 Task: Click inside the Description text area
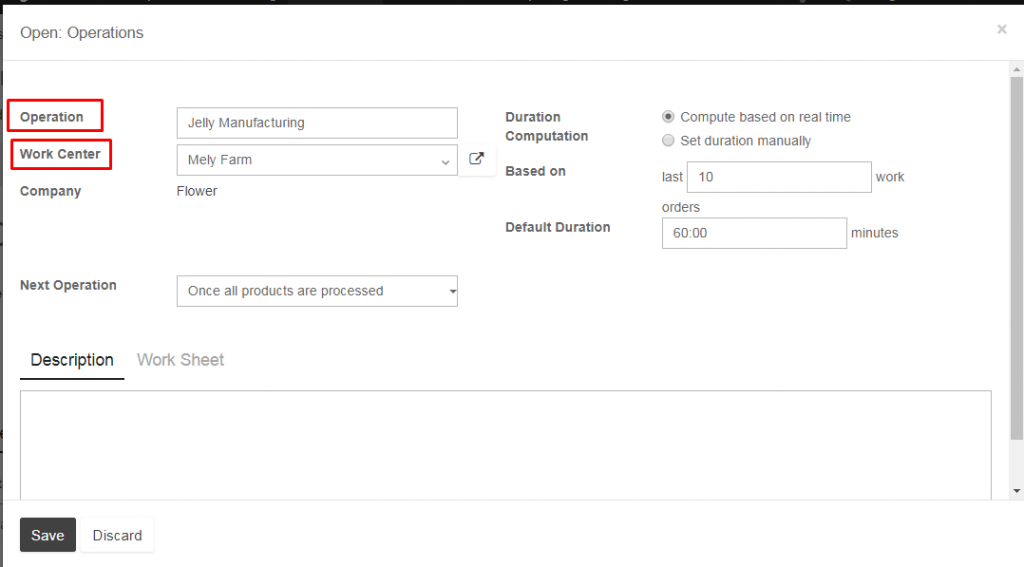pos(505,446)
